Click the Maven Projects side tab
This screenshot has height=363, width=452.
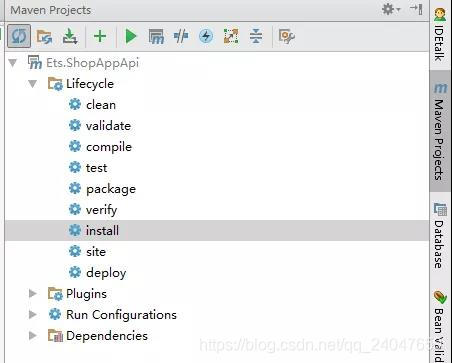coord(440,131)
